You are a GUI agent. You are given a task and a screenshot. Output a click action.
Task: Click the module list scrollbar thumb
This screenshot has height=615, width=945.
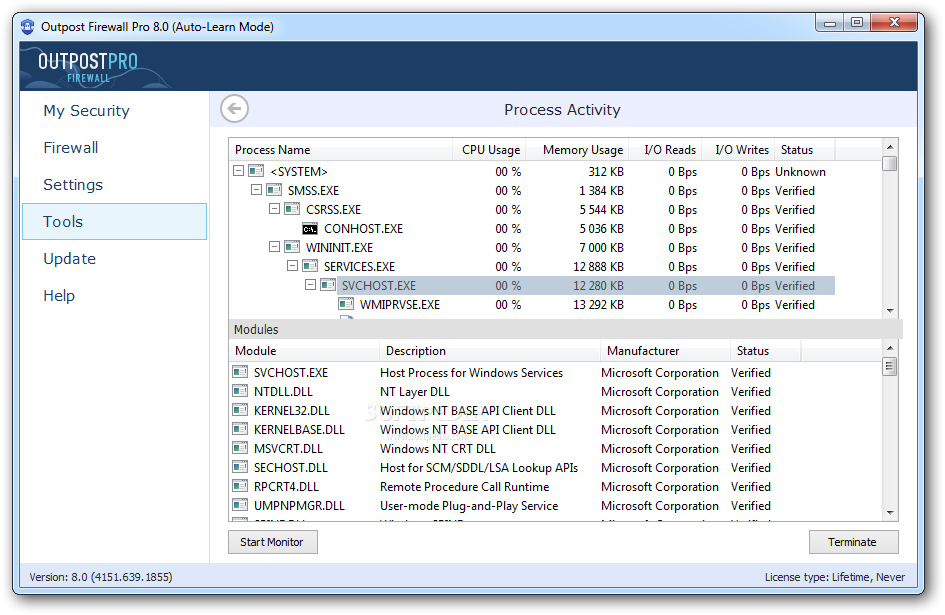pos(890,366)
